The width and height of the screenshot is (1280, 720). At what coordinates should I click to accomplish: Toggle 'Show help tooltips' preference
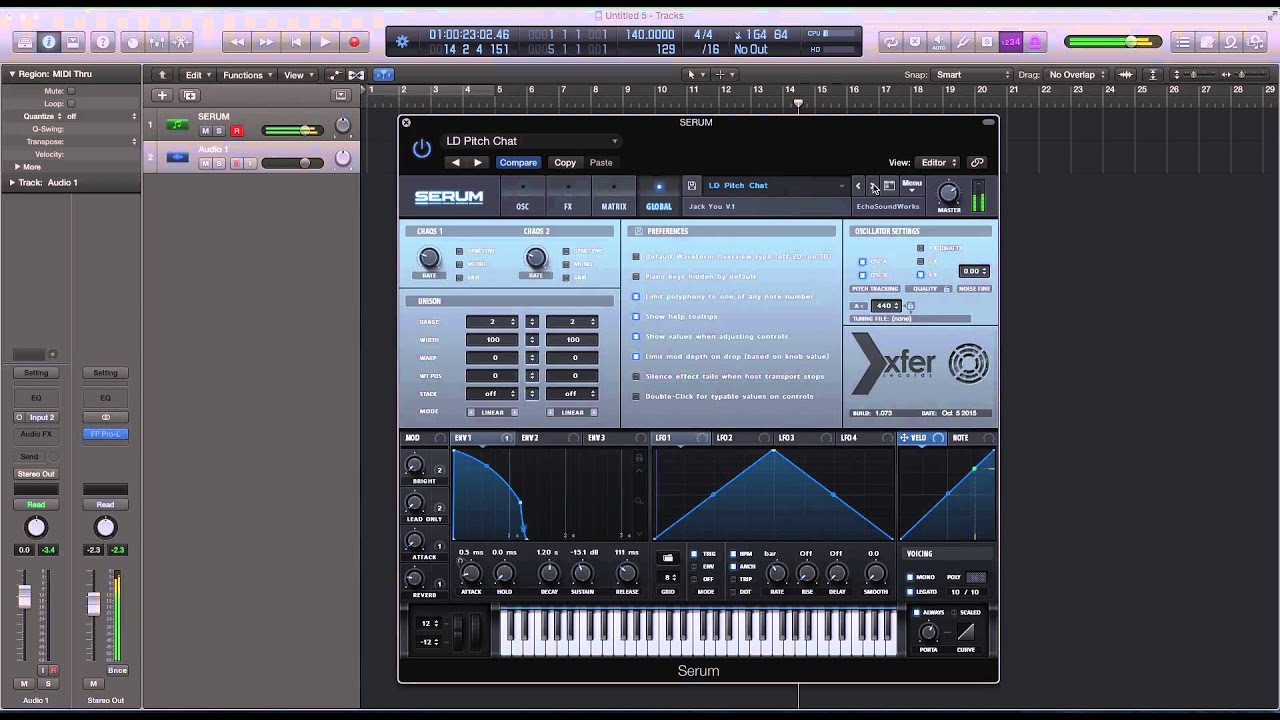pyautogui.click(x=636, y=316)
